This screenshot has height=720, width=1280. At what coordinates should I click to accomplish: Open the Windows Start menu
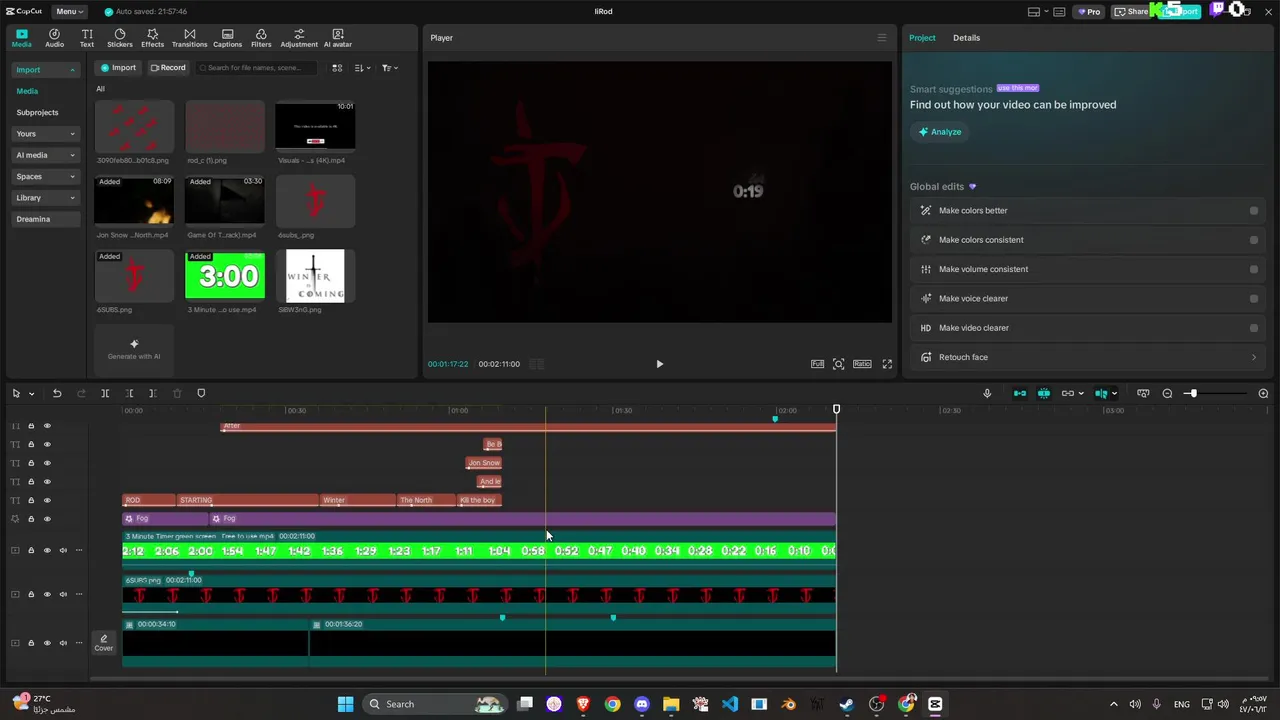tap(345, 704)
